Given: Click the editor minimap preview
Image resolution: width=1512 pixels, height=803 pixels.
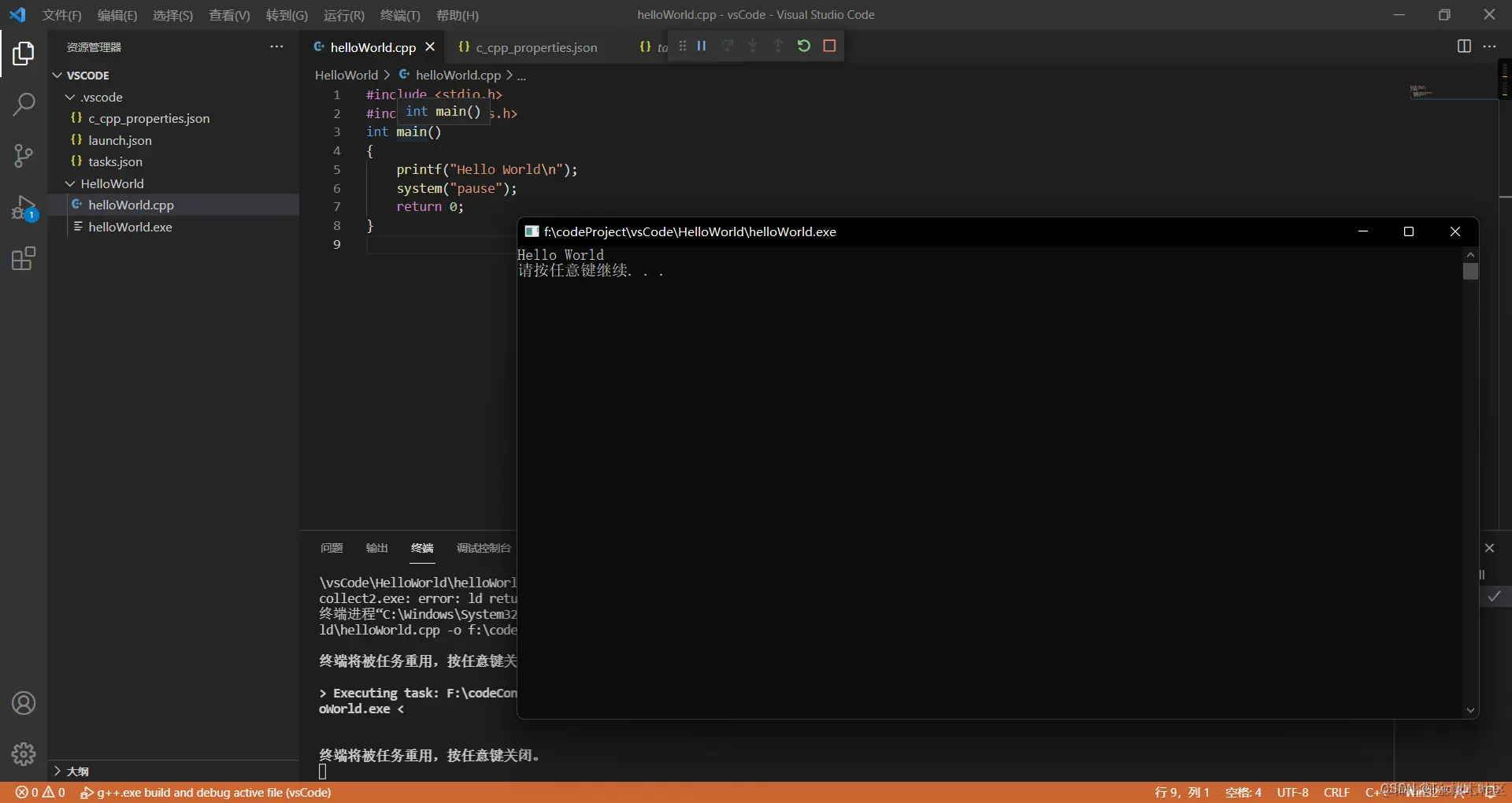Looking at the screenshot, I should (x=1421, y=91).
